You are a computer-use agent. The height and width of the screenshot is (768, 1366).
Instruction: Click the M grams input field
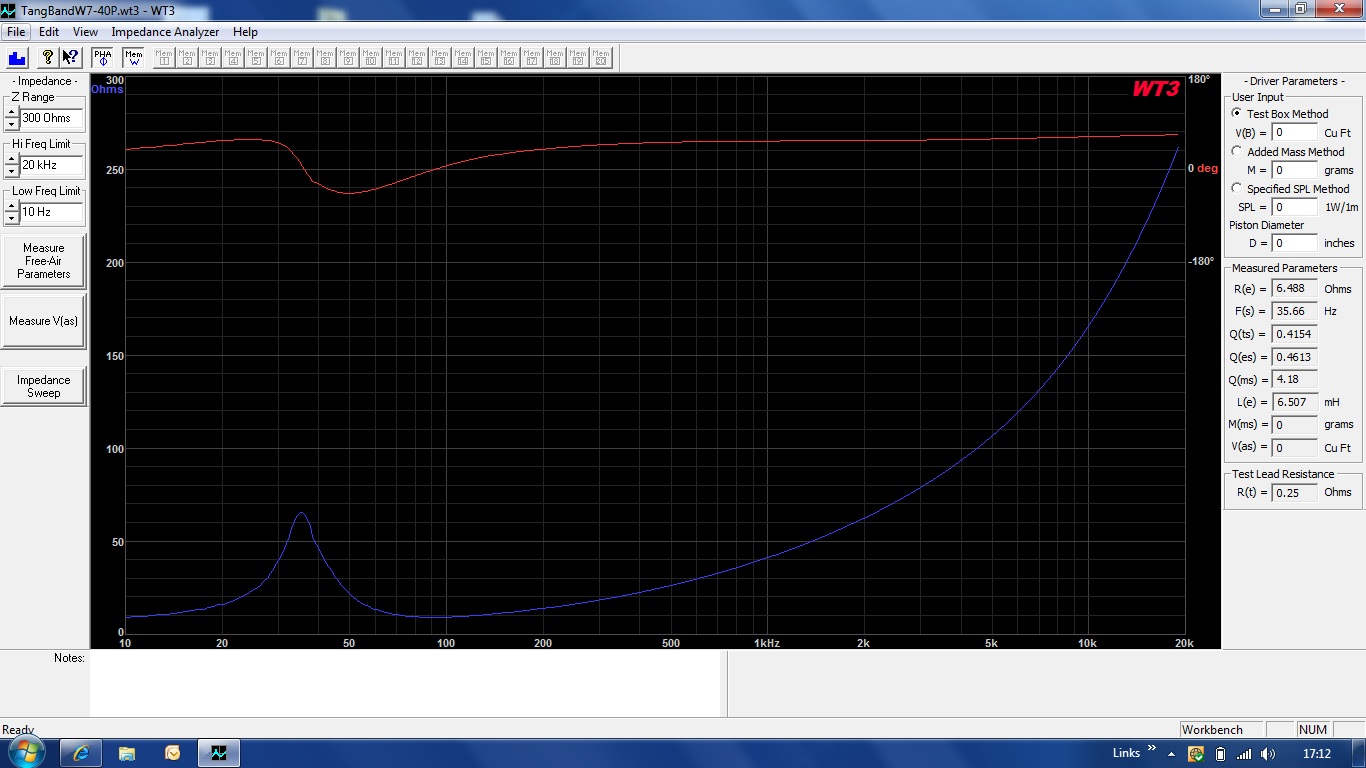1295,170
